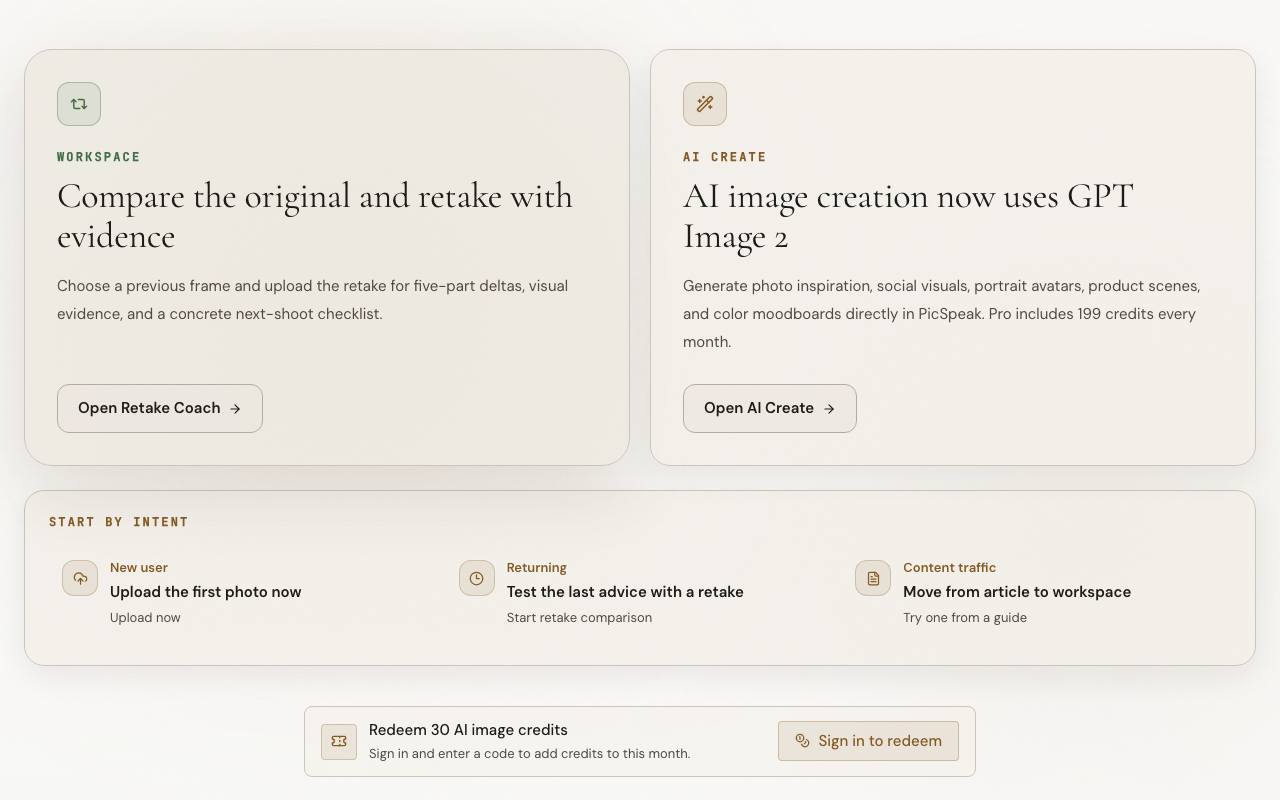
Task: Click the AI image creation GPT Image 2 heading
Action: [x=908, y=216]
